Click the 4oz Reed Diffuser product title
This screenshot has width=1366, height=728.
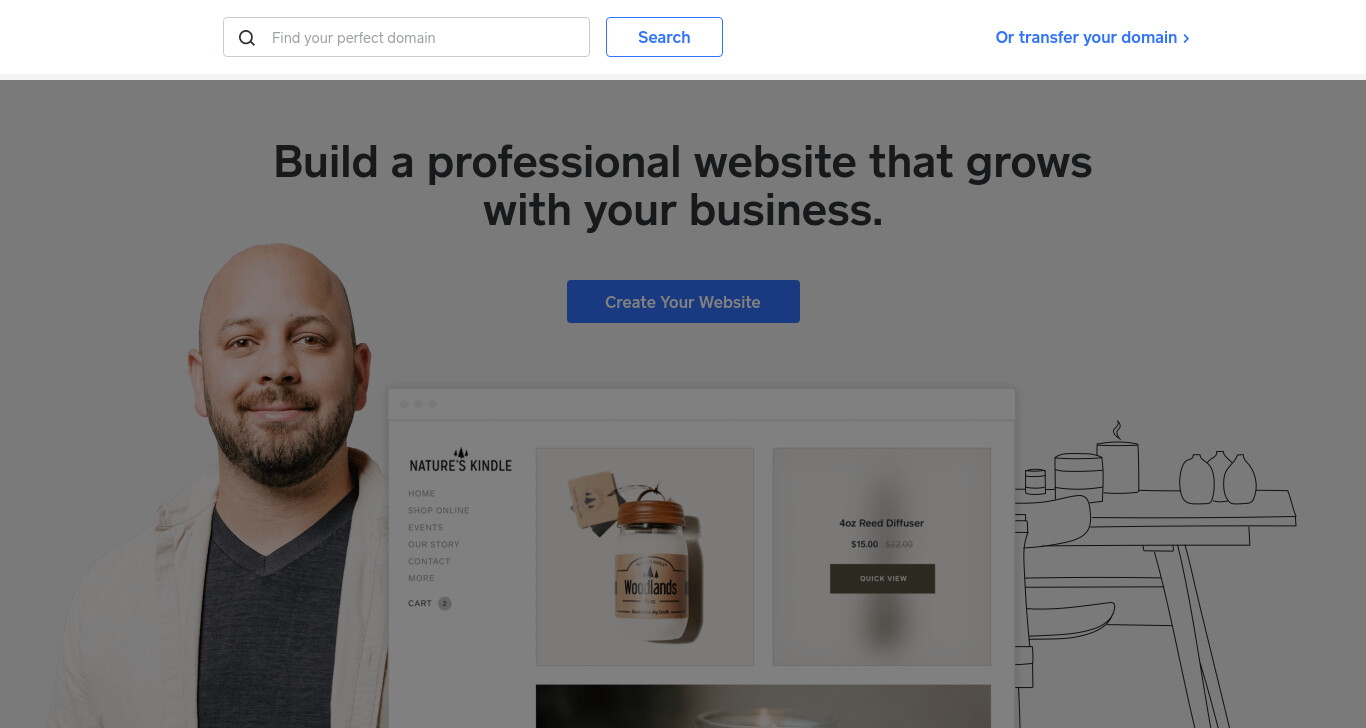click(x=881, y=523)
